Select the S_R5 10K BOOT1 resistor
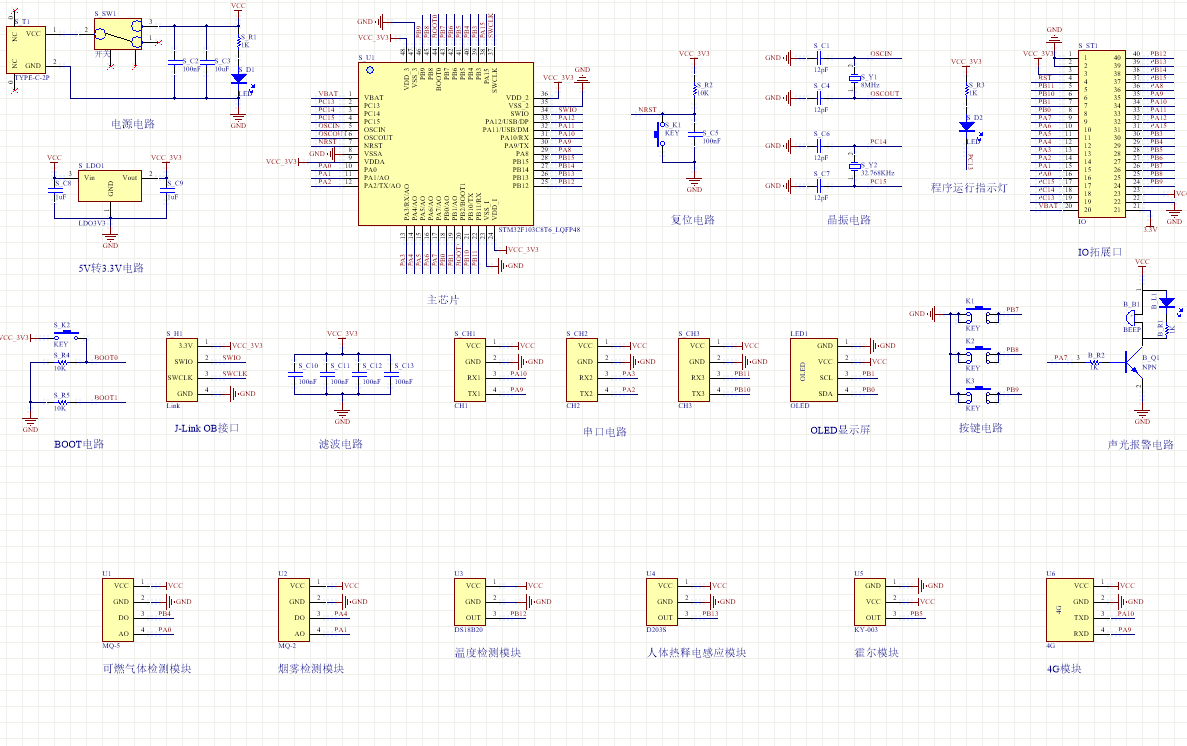Image resolution: width=1187 pixels, height=746 pixels. pyautogui.click(x=61, y=402)
